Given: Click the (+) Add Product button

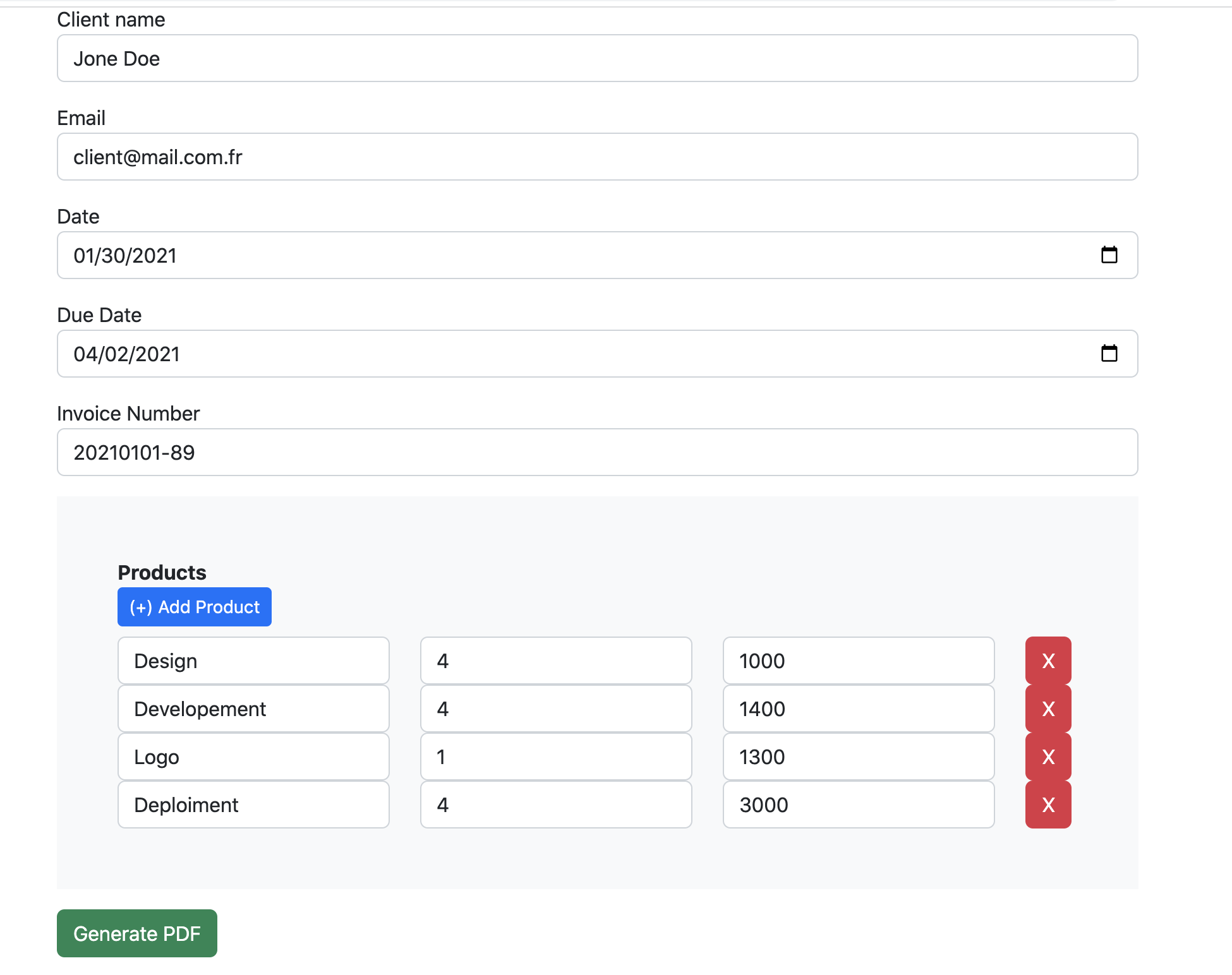Looking at the screenshot, I should point(195,607).
